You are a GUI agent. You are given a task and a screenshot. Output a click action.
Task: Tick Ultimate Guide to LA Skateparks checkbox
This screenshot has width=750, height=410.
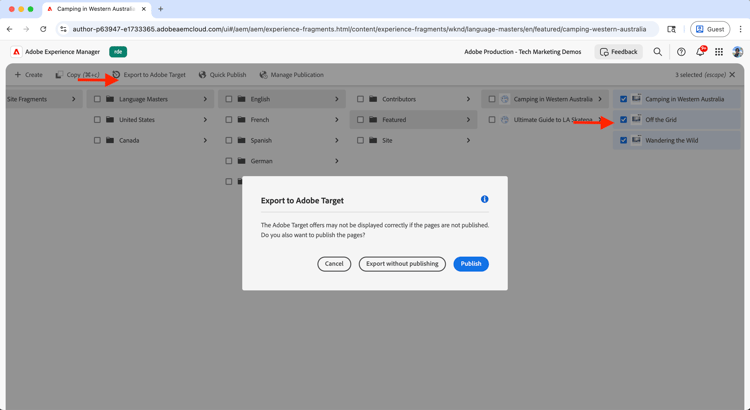[492, 120]
